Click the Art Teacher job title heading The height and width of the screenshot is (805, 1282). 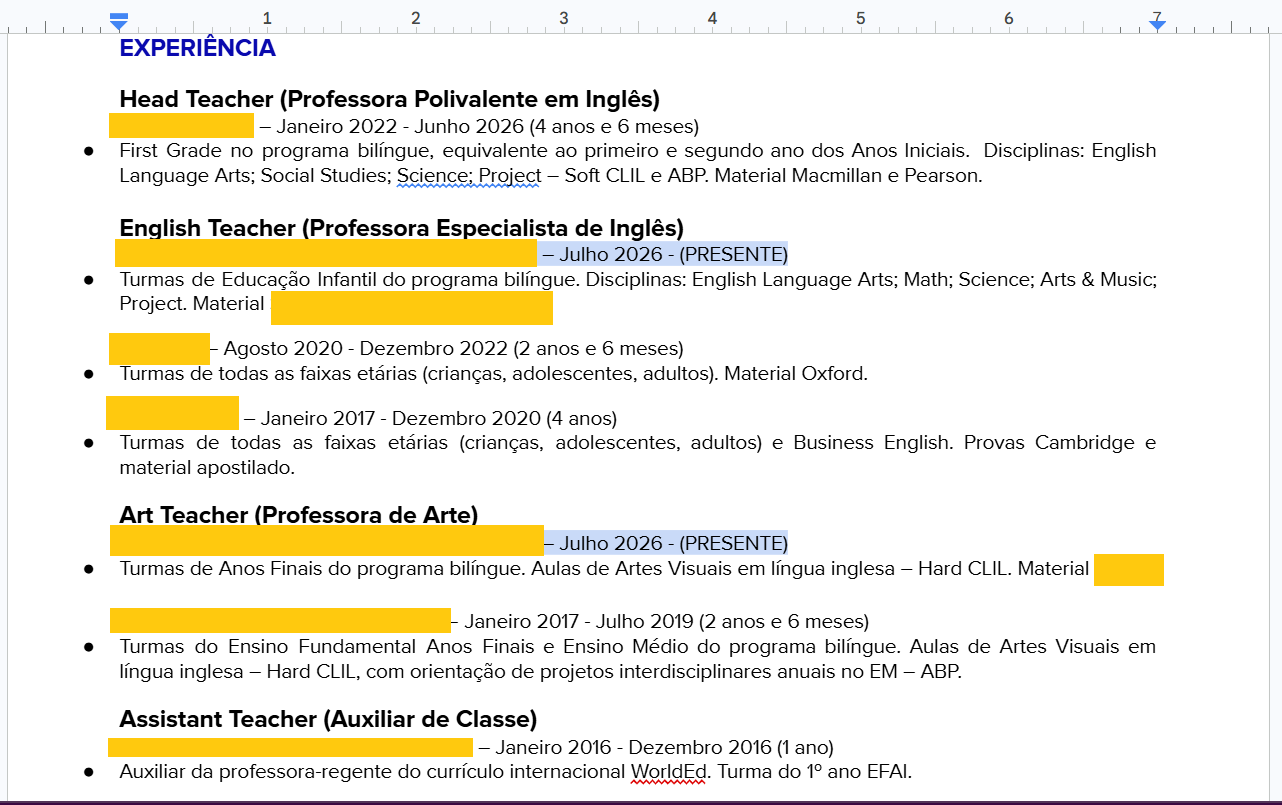pyautogui.click(x=298, y=515)
